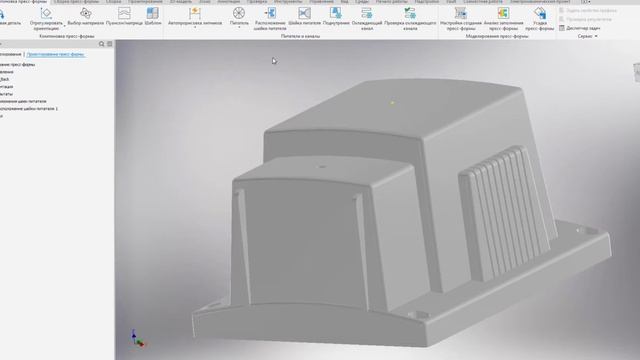Click the Adjust Orientation tool icon
The image size is (640, 360).
46,13
